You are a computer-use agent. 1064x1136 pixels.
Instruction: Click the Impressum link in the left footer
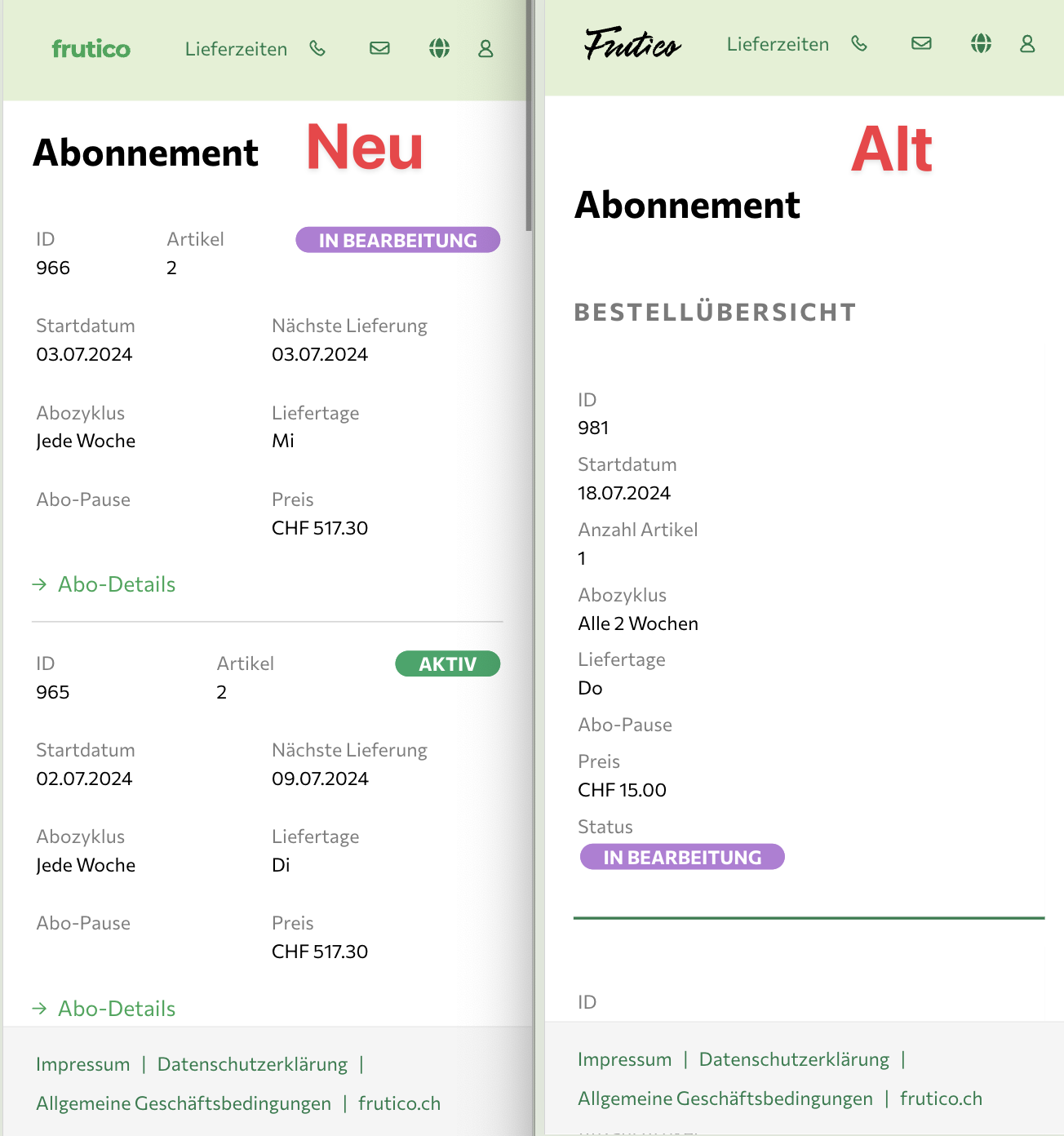(82, 1064)
